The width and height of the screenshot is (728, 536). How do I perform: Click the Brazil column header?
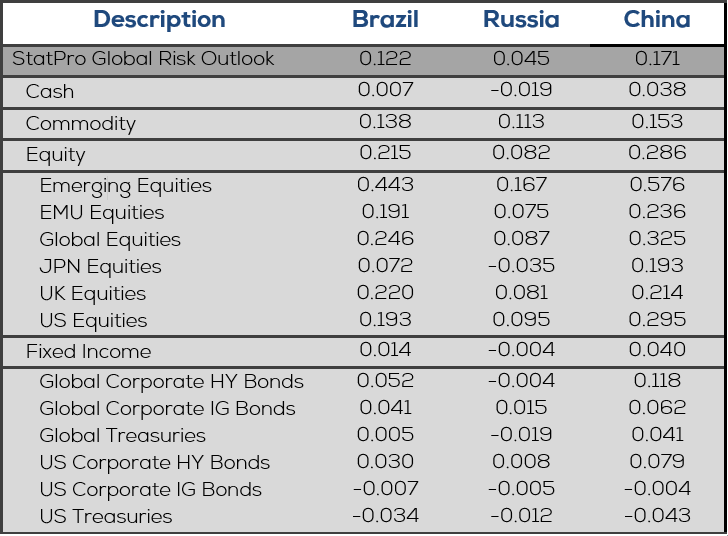point(385,20)
